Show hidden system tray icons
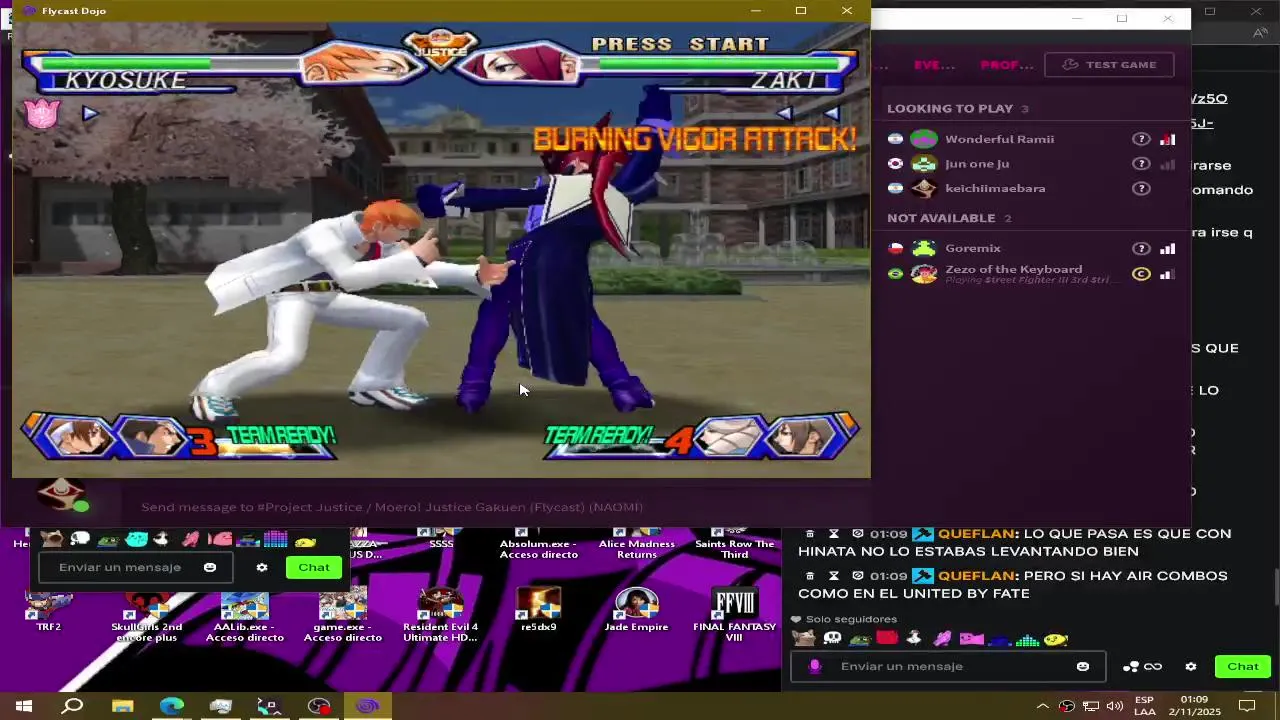The width and height of the screenshot is (1280, 720). 1042,706
